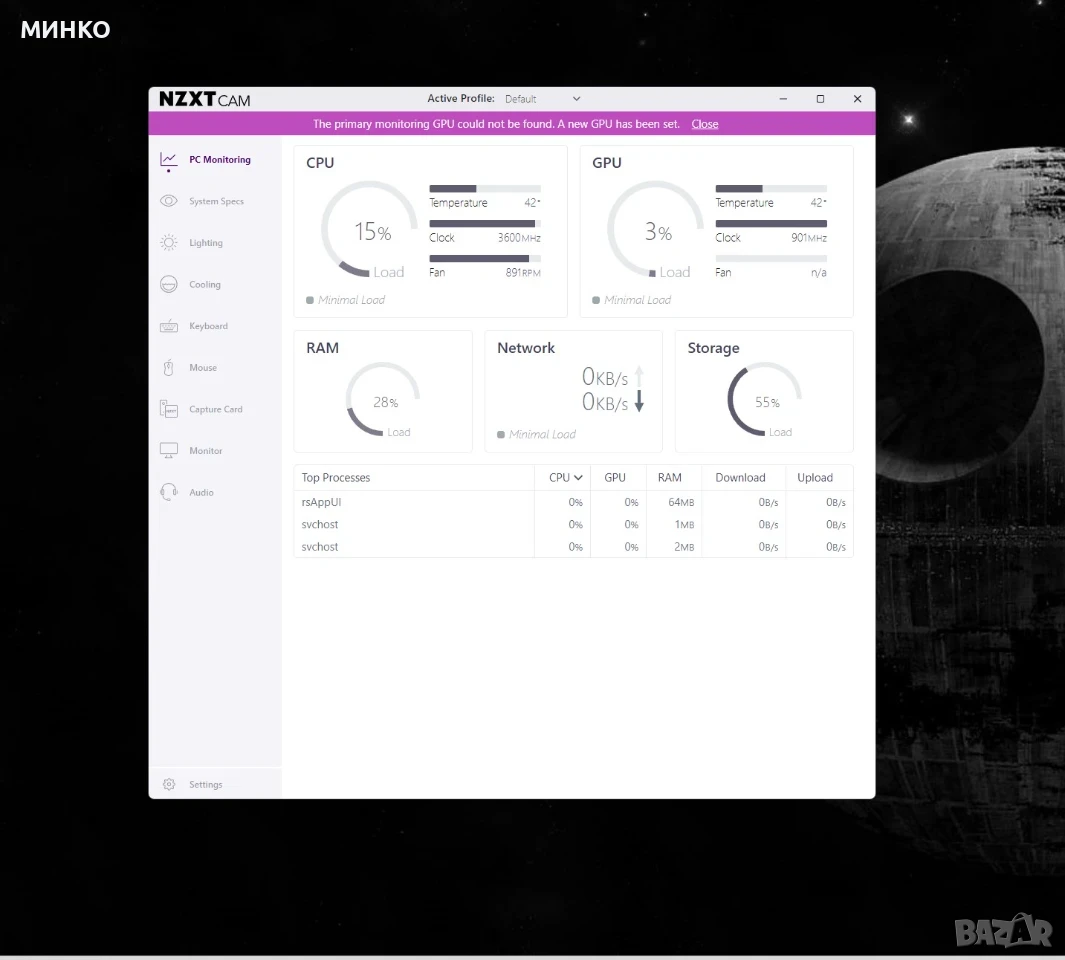Open Settings at sidebar bottom
The height and width of the screenshot is (960, 1065).
[205, 784]
